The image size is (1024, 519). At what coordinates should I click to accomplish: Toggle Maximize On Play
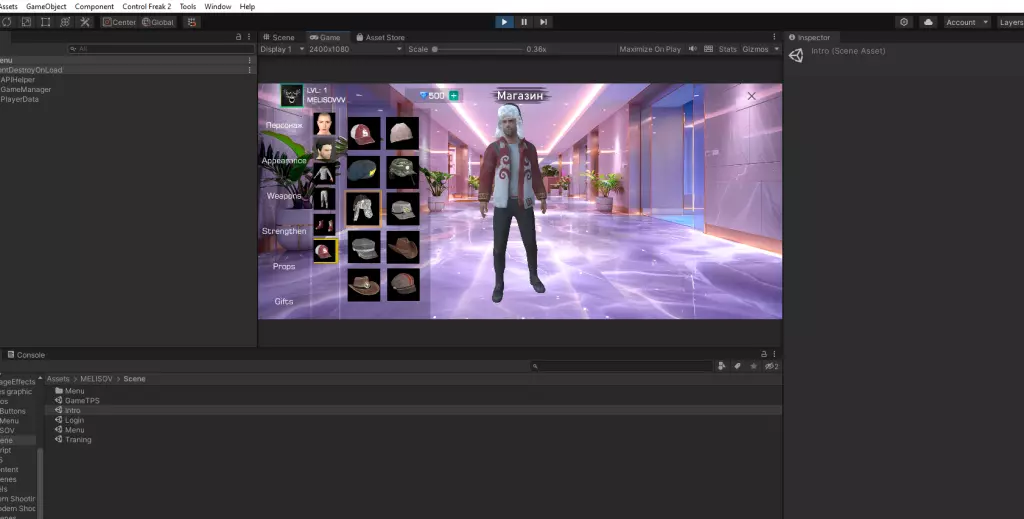click(650, 49)
